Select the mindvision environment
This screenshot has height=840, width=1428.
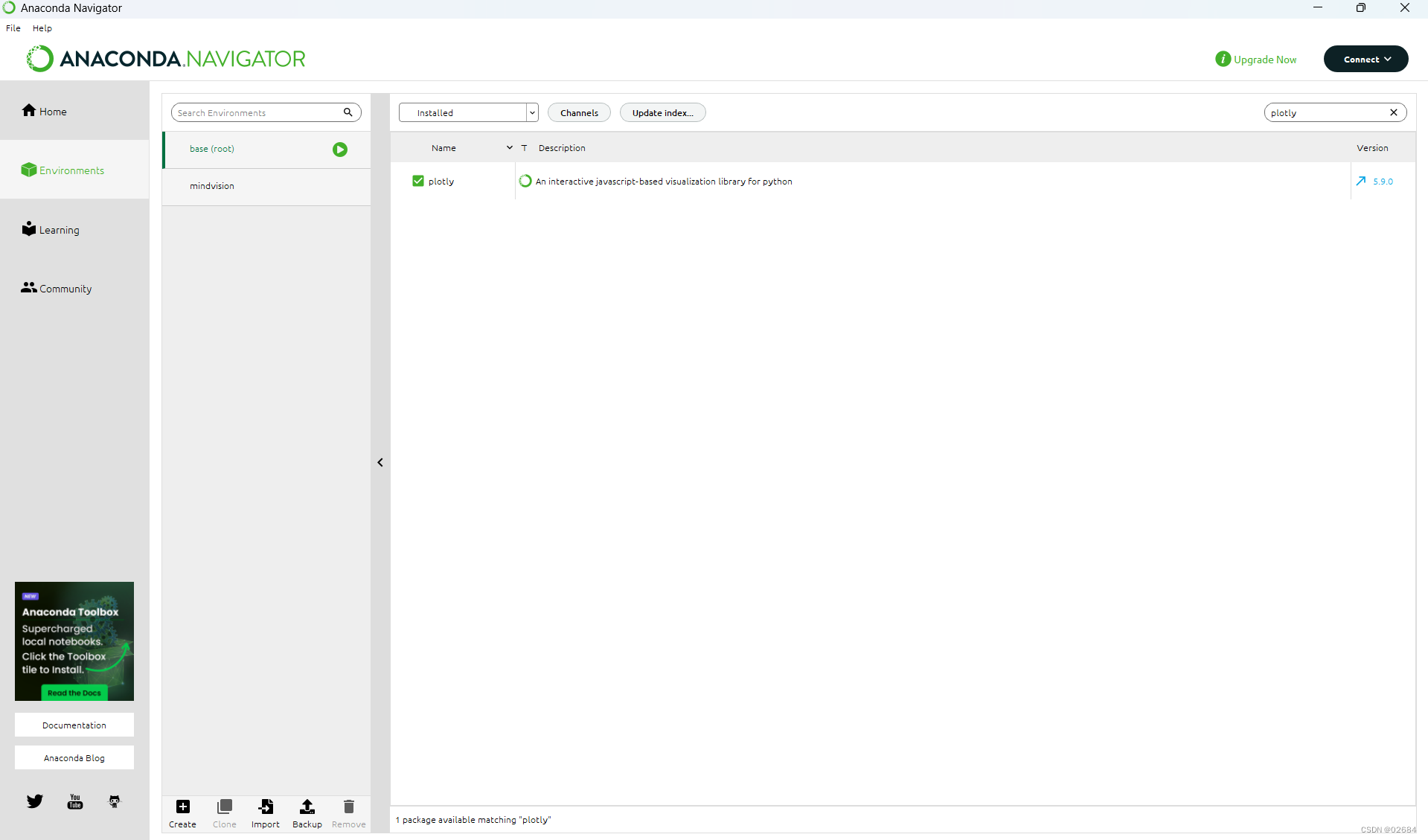[x=266, y=186]
